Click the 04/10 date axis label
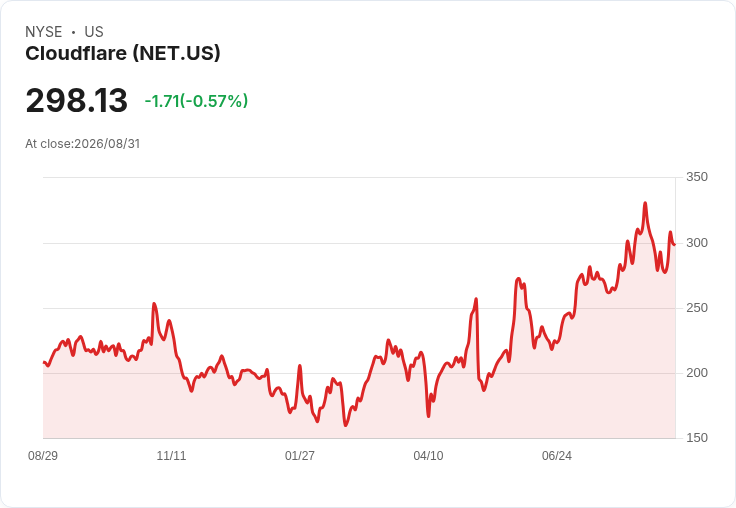The height and width of the screenshot is (508, 736). coord(428,455)
